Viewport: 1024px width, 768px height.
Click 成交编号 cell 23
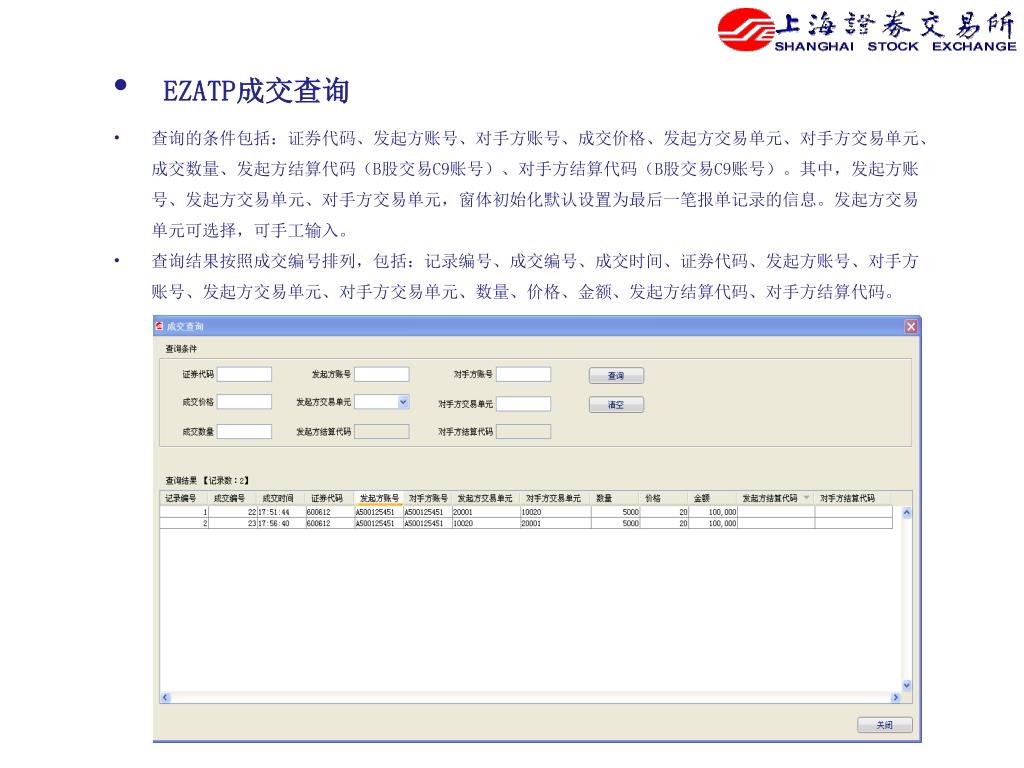pos(233,523)
